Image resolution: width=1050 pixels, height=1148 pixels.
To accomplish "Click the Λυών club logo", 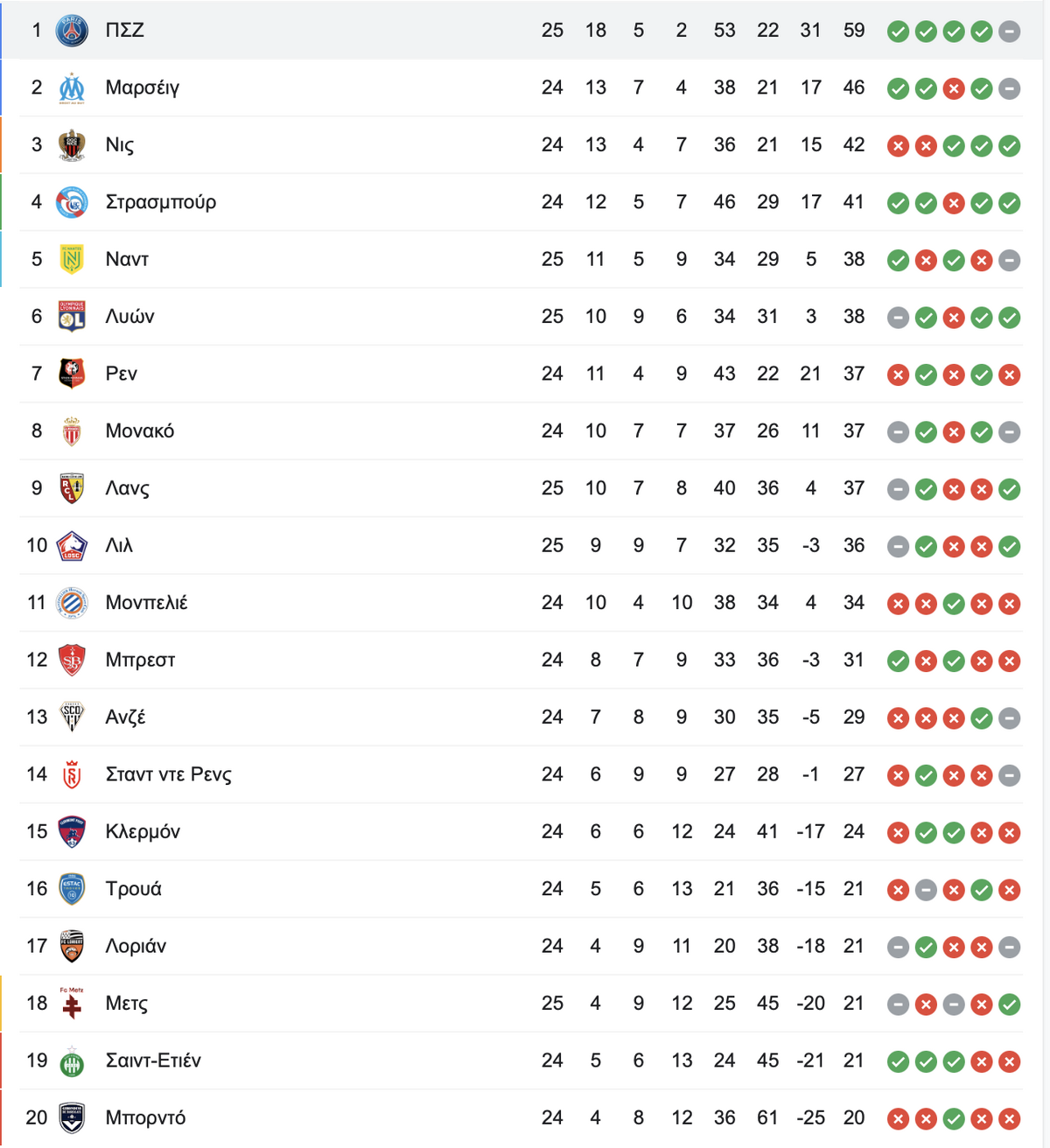I will tap(72, 316).
